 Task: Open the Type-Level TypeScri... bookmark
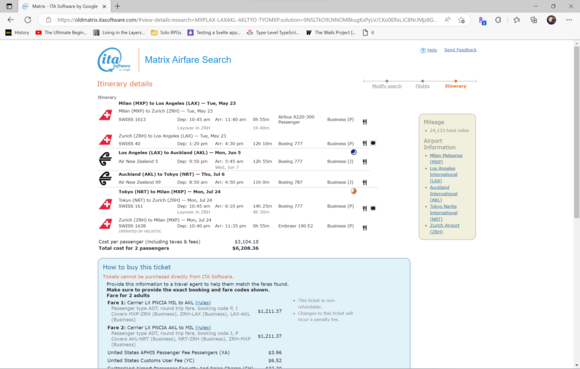(273, 33)
